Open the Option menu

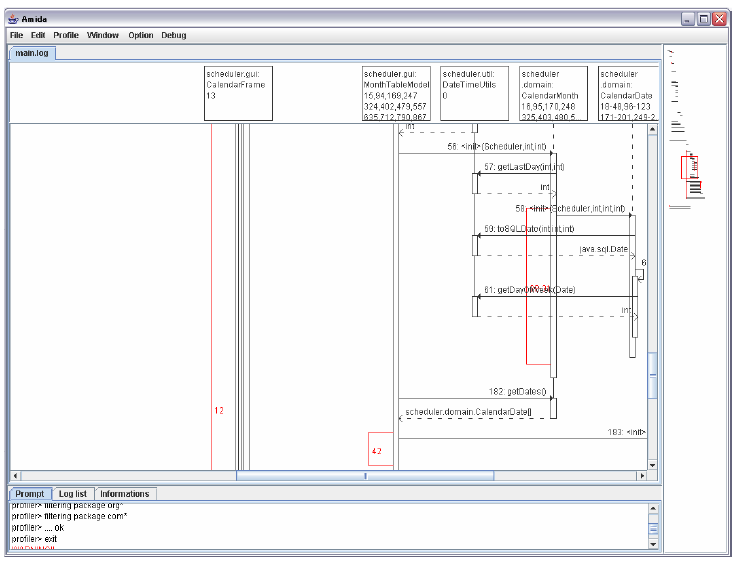coord(141,35)
